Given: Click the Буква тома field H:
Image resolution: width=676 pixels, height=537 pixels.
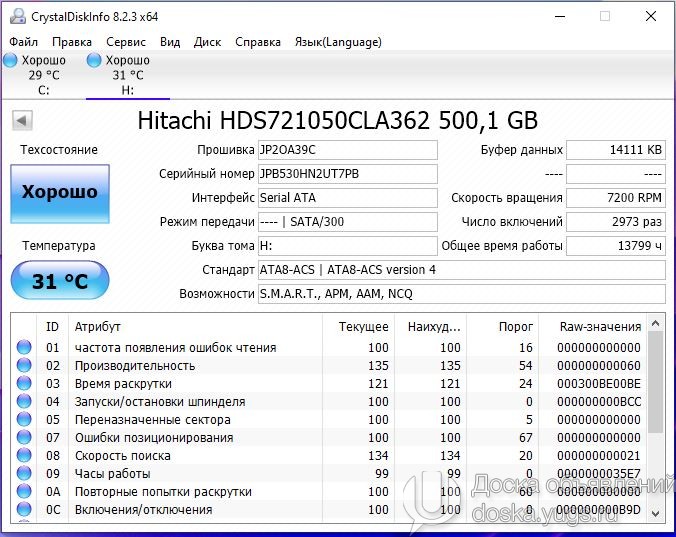Looking at the screenshot, I should click(x=347, y=246).
